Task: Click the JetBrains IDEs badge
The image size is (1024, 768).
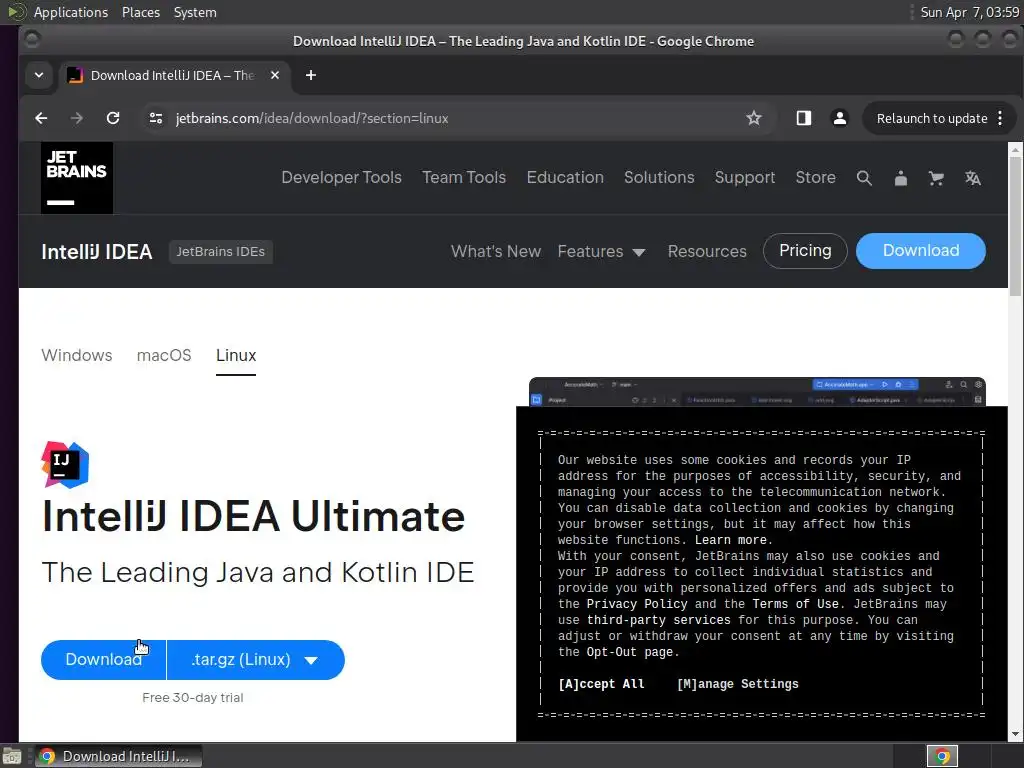Action: [x=221, y=251]
